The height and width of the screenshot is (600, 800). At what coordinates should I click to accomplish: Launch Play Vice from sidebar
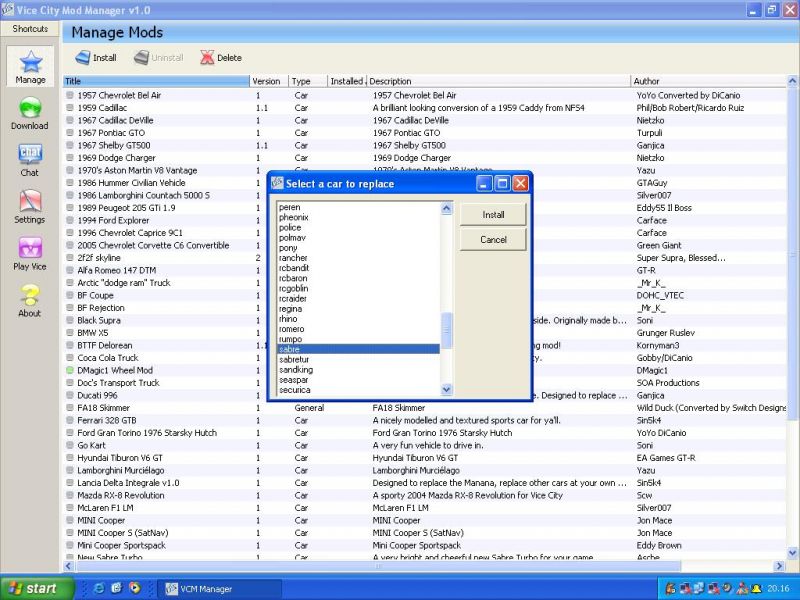pos(30,253)
